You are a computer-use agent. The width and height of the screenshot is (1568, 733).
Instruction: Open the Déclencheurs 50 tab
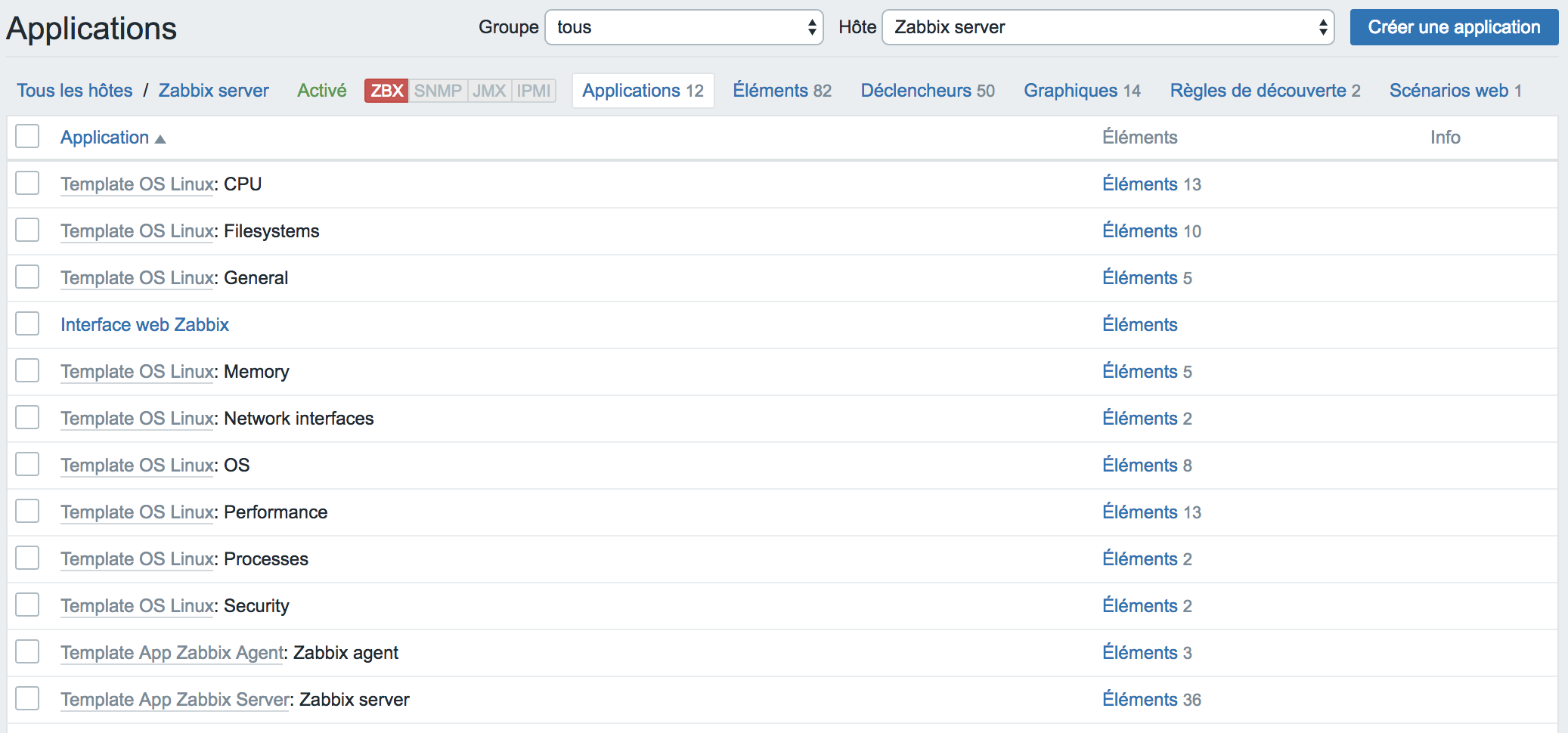click(x=928, y=91)
